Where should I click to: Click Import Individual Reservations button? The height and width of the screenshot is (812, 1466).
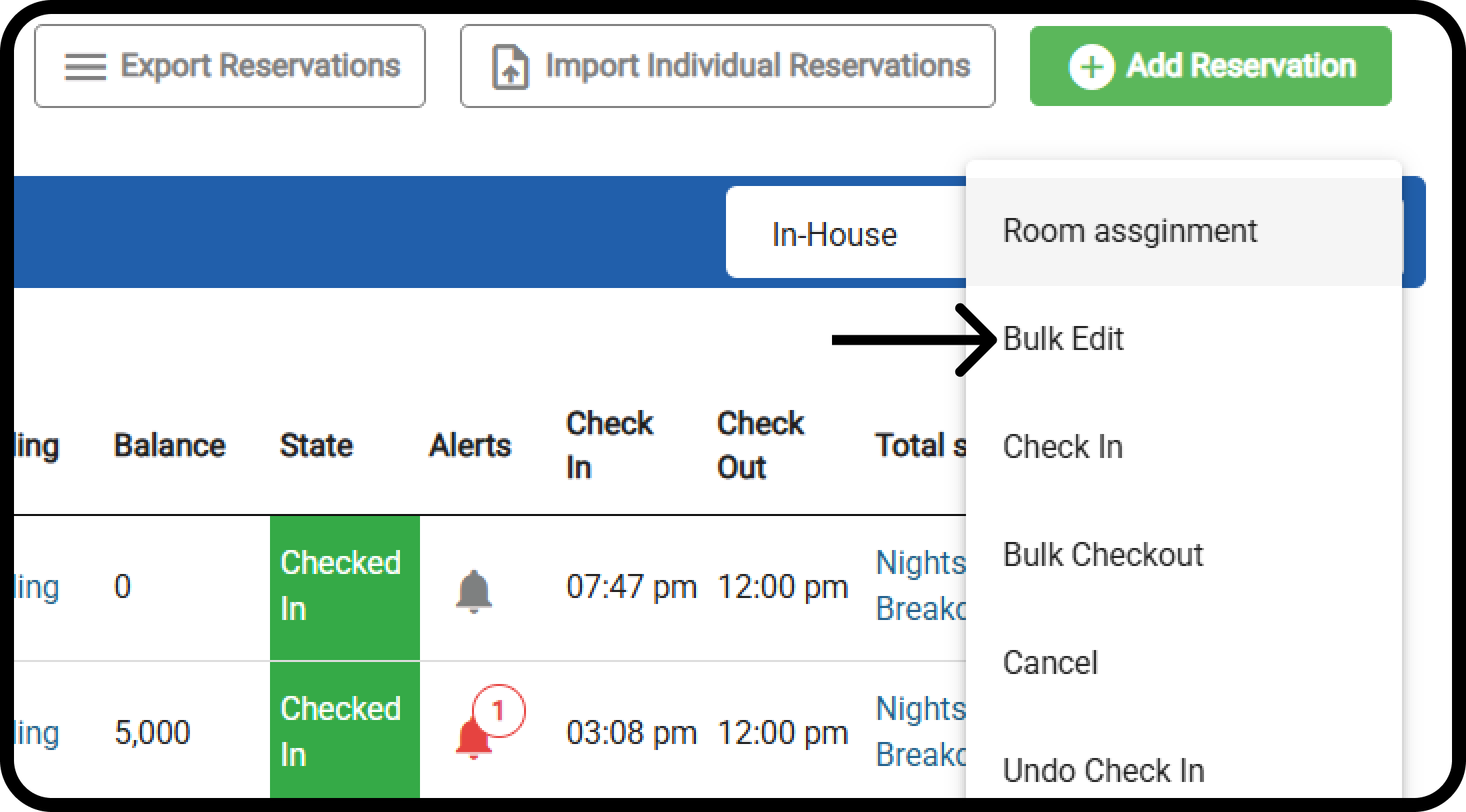[728, 66]
